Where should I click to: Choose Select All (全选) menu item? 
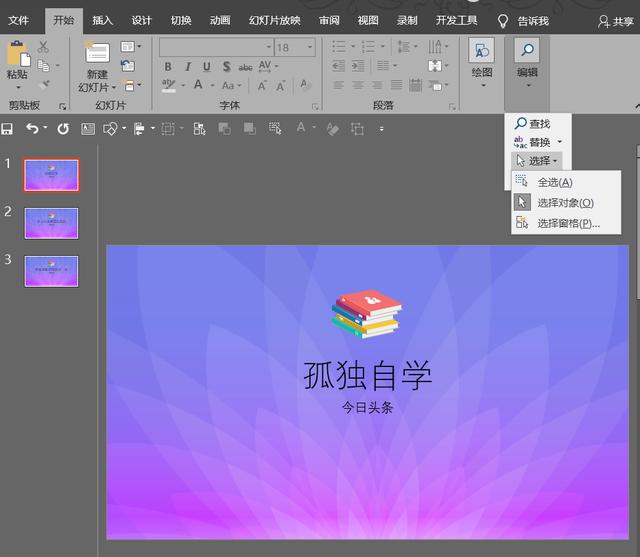(x=566, y=182)
